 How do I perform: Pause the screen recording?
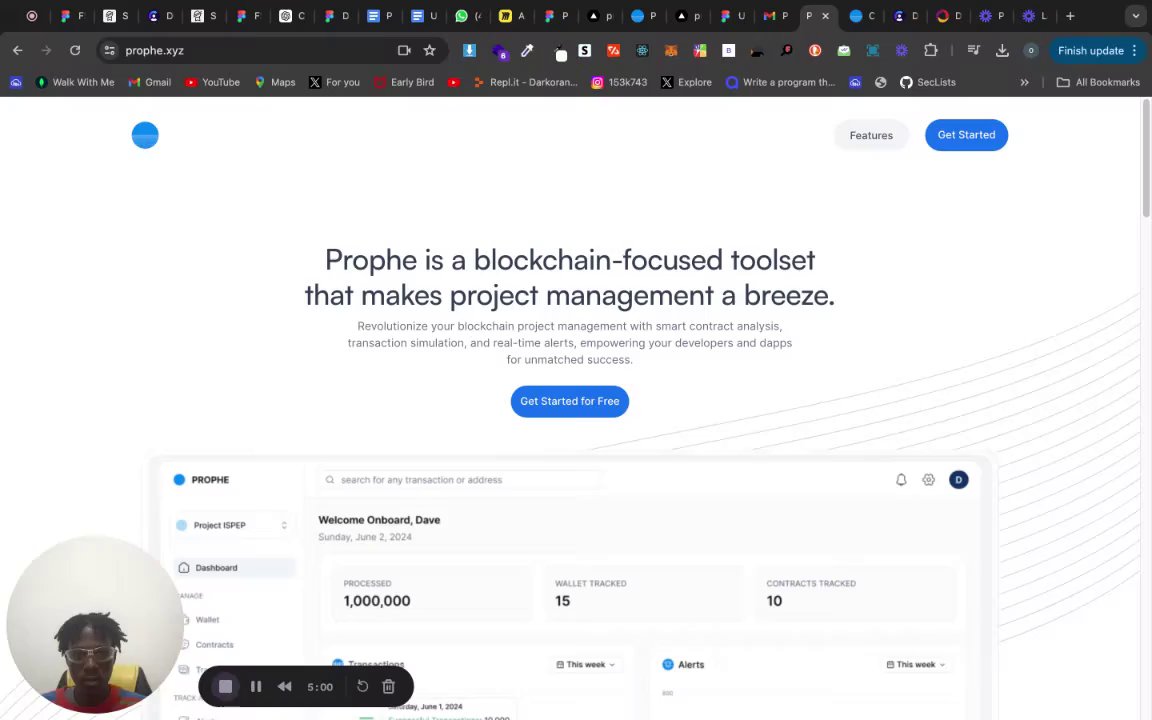tap(256, 686)
